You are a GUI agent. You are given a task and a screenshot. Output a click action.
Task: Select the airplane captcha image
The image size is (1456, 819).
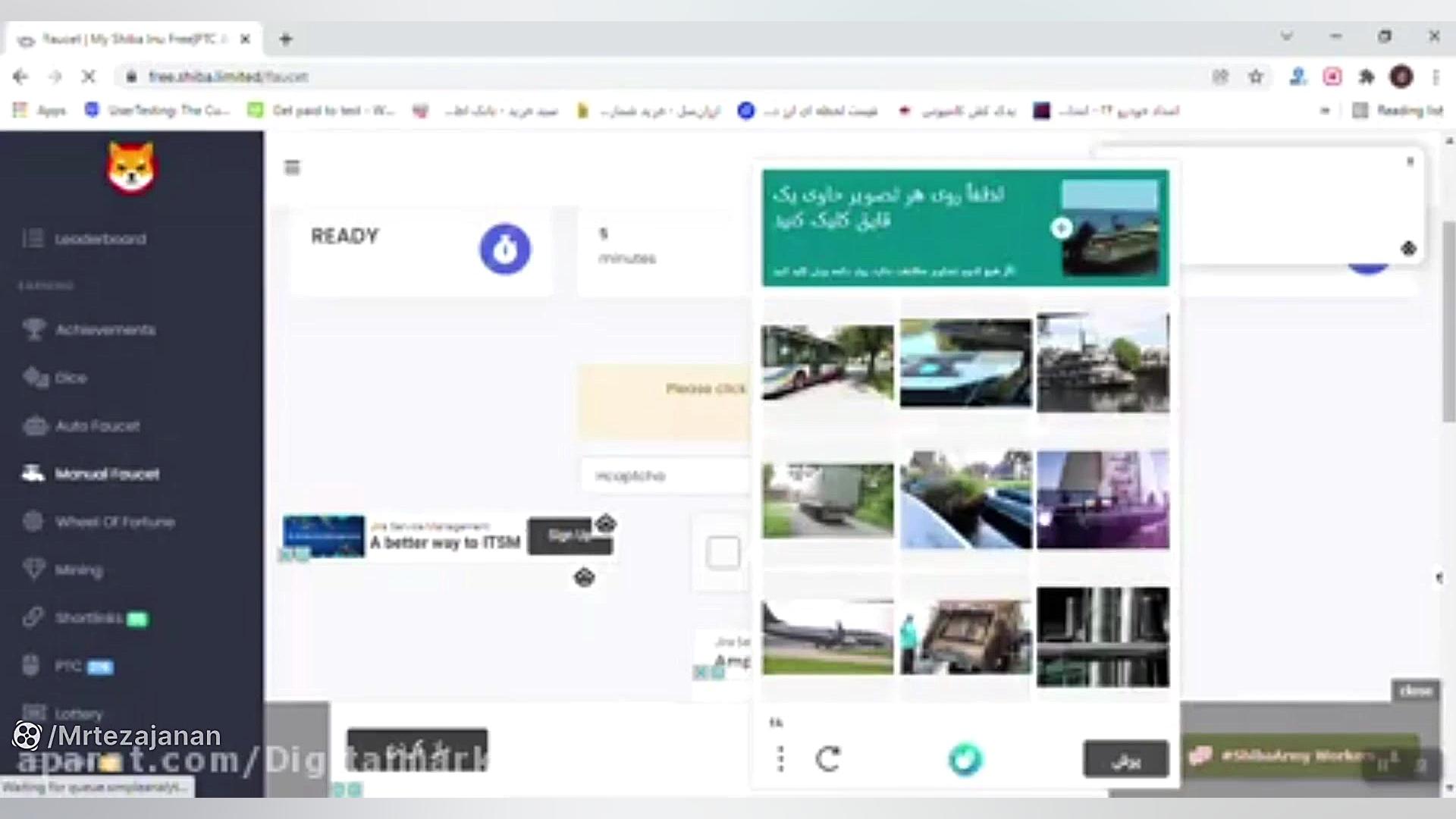pyautogui.click(x=827, y=637)
